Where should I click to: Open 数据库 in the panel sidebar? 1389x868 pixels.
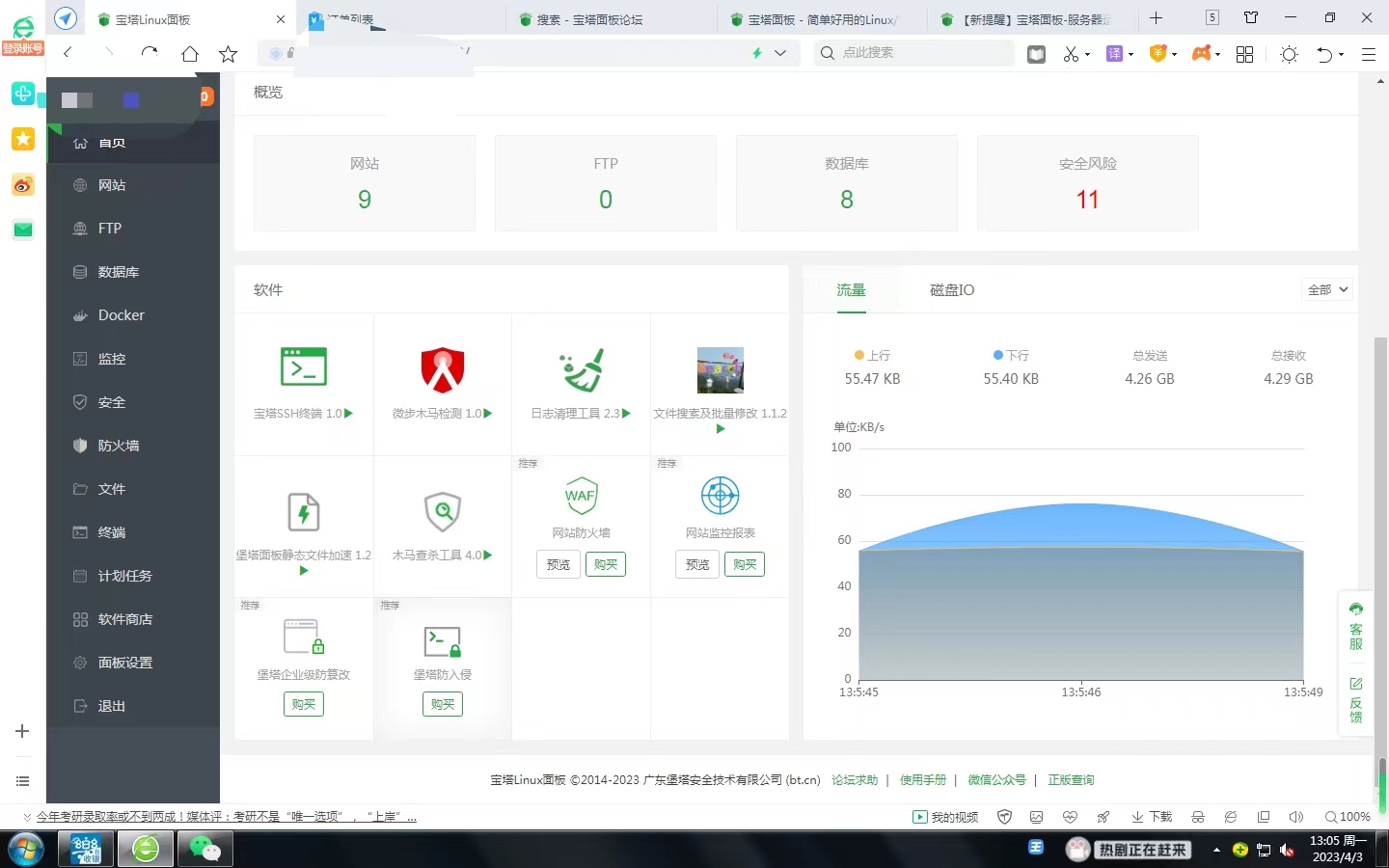[x=133, y=272]
